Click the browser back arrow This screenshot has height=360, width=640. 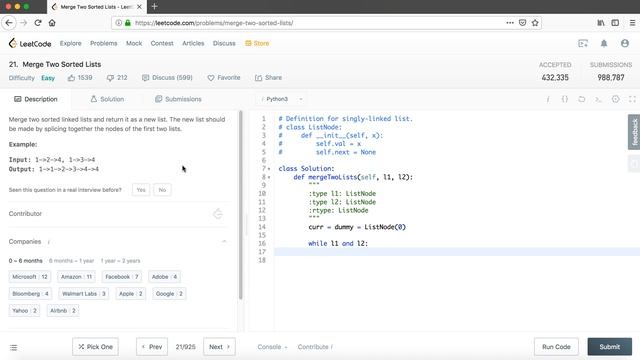click(x=9, y=23)
